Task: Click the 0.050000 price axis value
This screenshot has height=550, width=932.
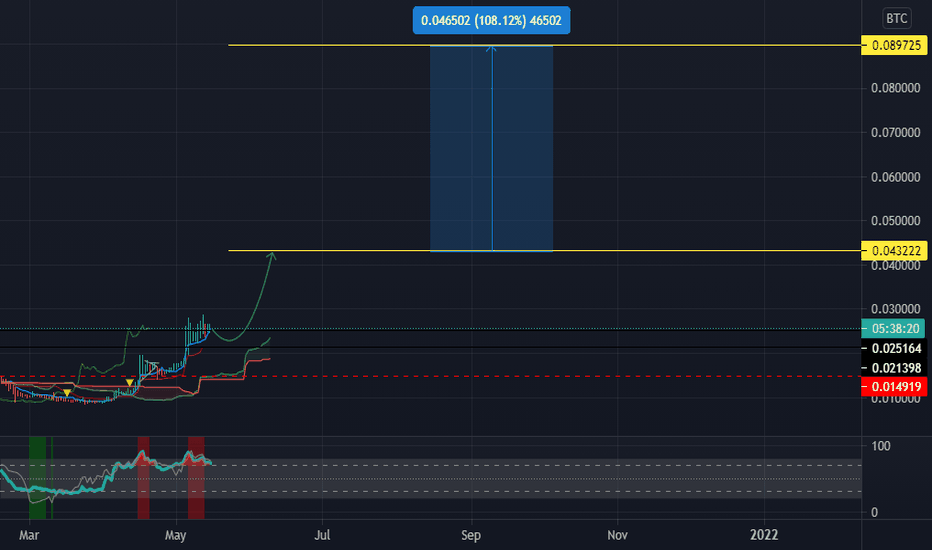Action: [x=895, y=221]
